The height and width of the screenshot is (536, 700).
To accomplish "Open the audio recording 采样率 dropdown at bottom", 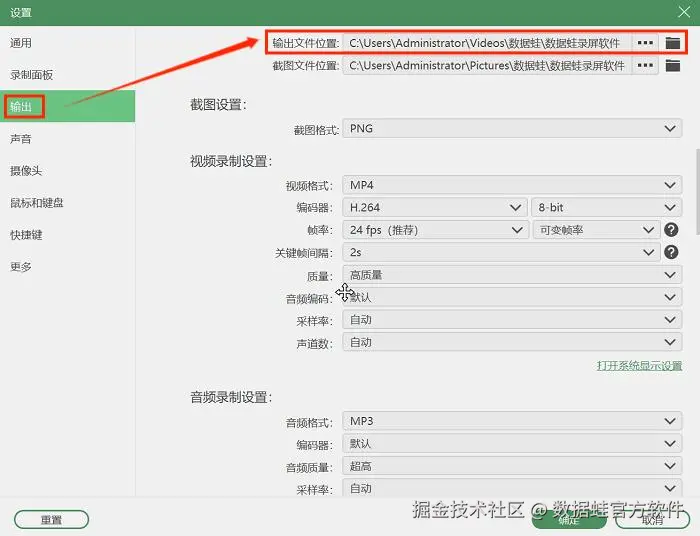I will tap(512, 488).
